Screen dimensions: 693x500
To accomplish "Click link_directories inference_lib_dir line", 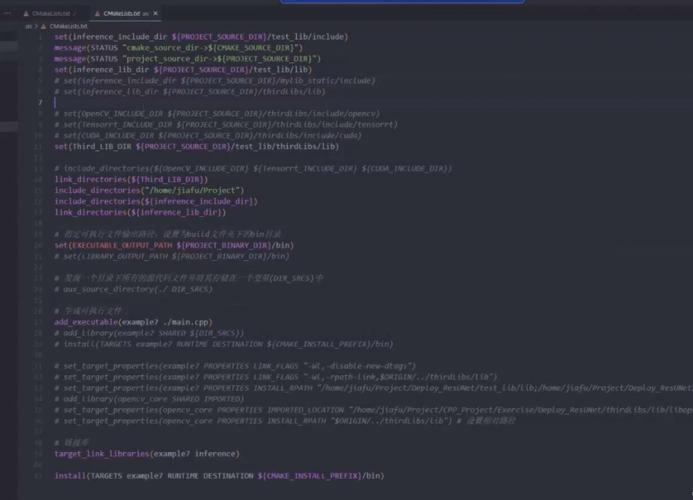I will pos(140,213).
